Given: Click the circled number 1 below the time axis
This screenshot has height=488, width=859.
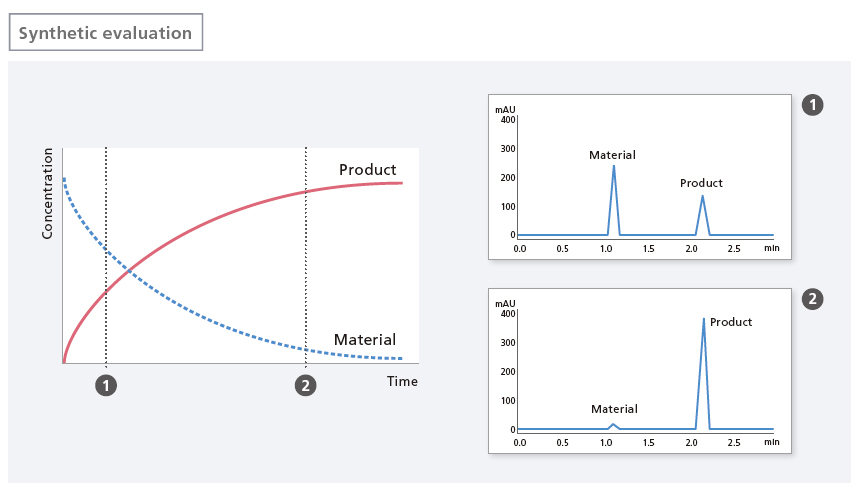Looking at the screenshot, I should pyautogui.click(x=105, y=384).
